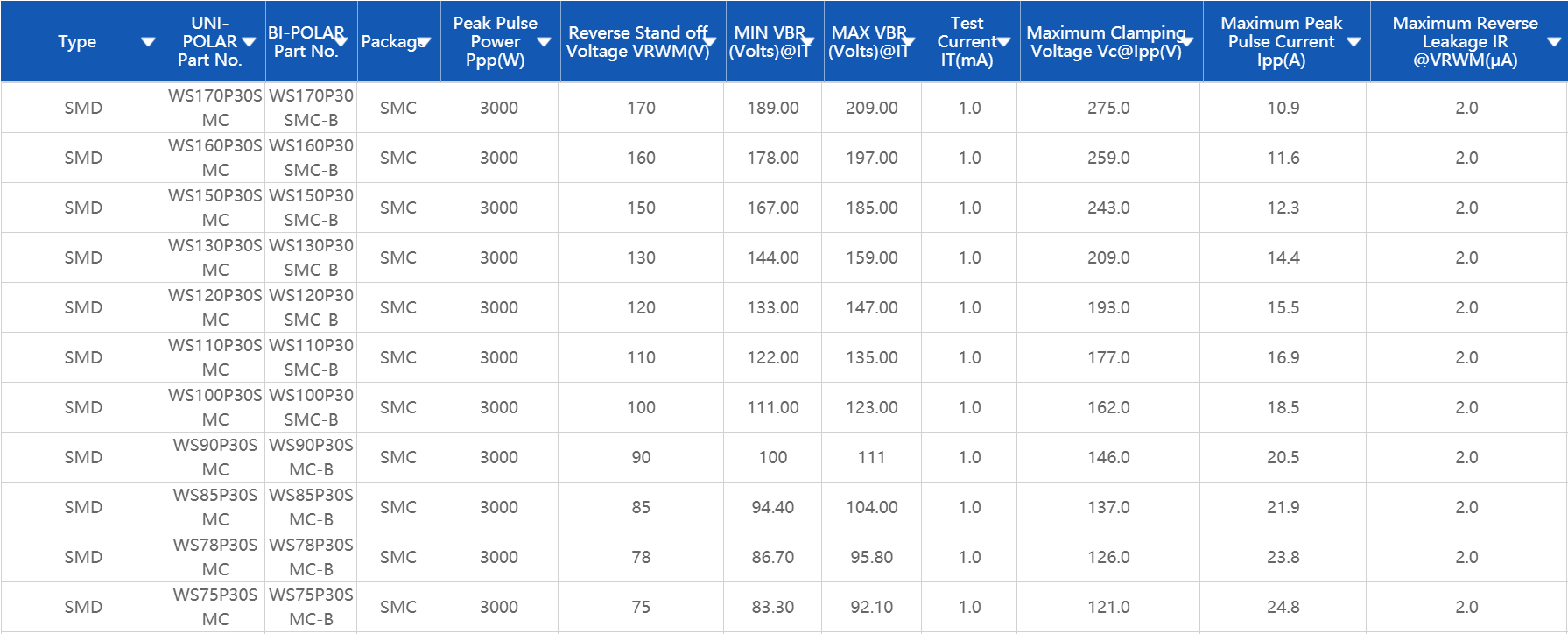The image size is (1568, 634).
Task: Click stand off voltage value 78
Action: click(641, 557)
